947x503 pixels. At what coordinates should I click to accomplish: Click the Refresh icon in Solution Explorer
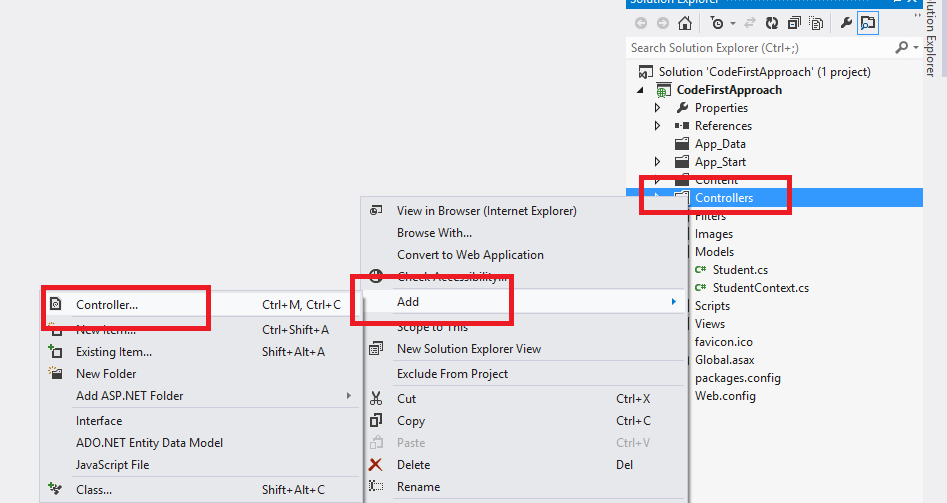772,23
